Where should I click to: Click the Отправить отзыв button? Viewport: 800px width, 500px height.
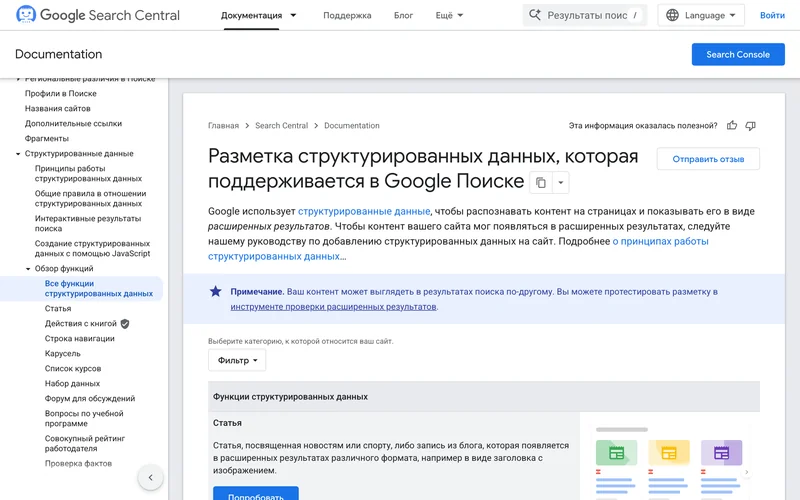pos(708,159)
